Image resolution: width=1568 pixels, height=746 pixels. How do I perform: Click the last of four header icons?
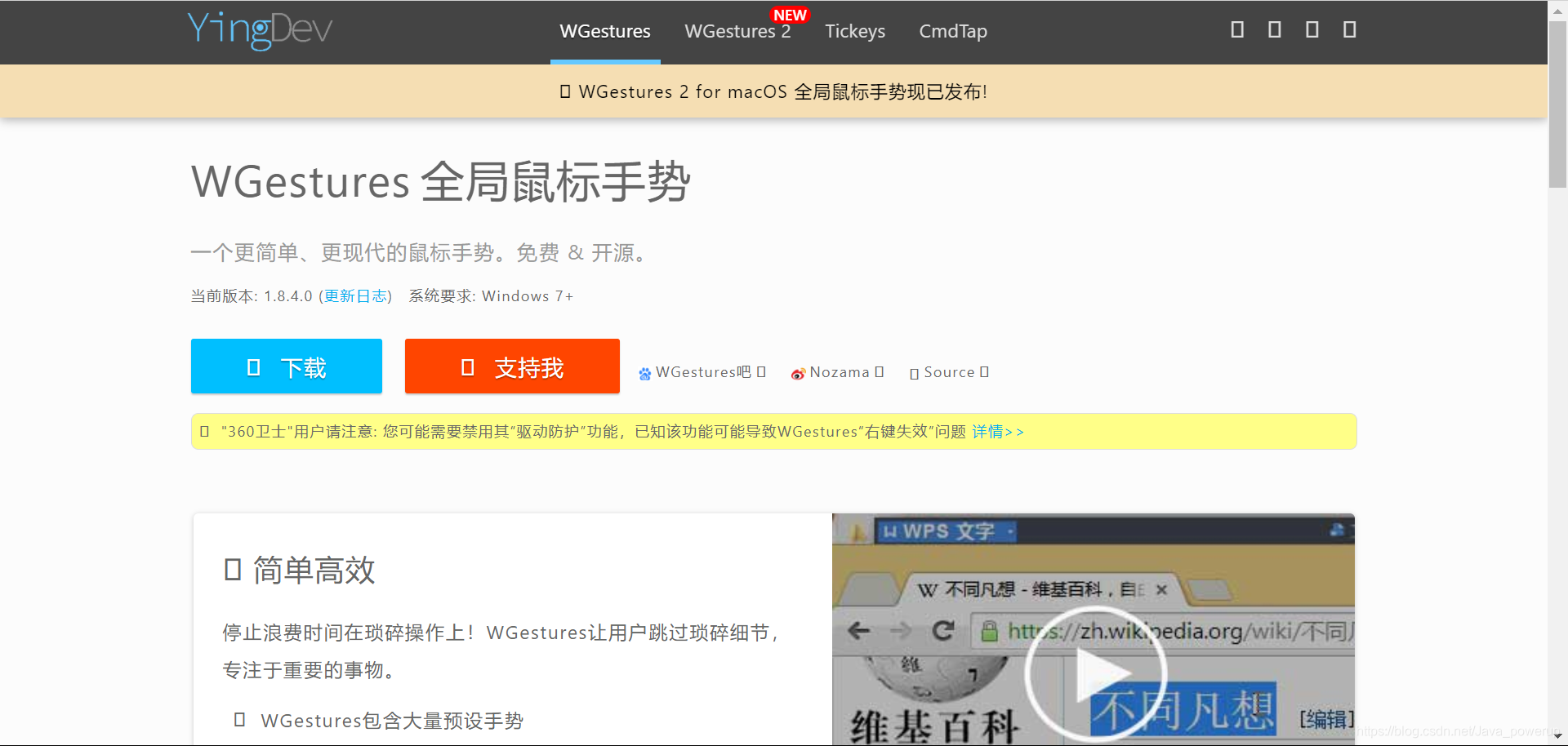[1349, 30]
